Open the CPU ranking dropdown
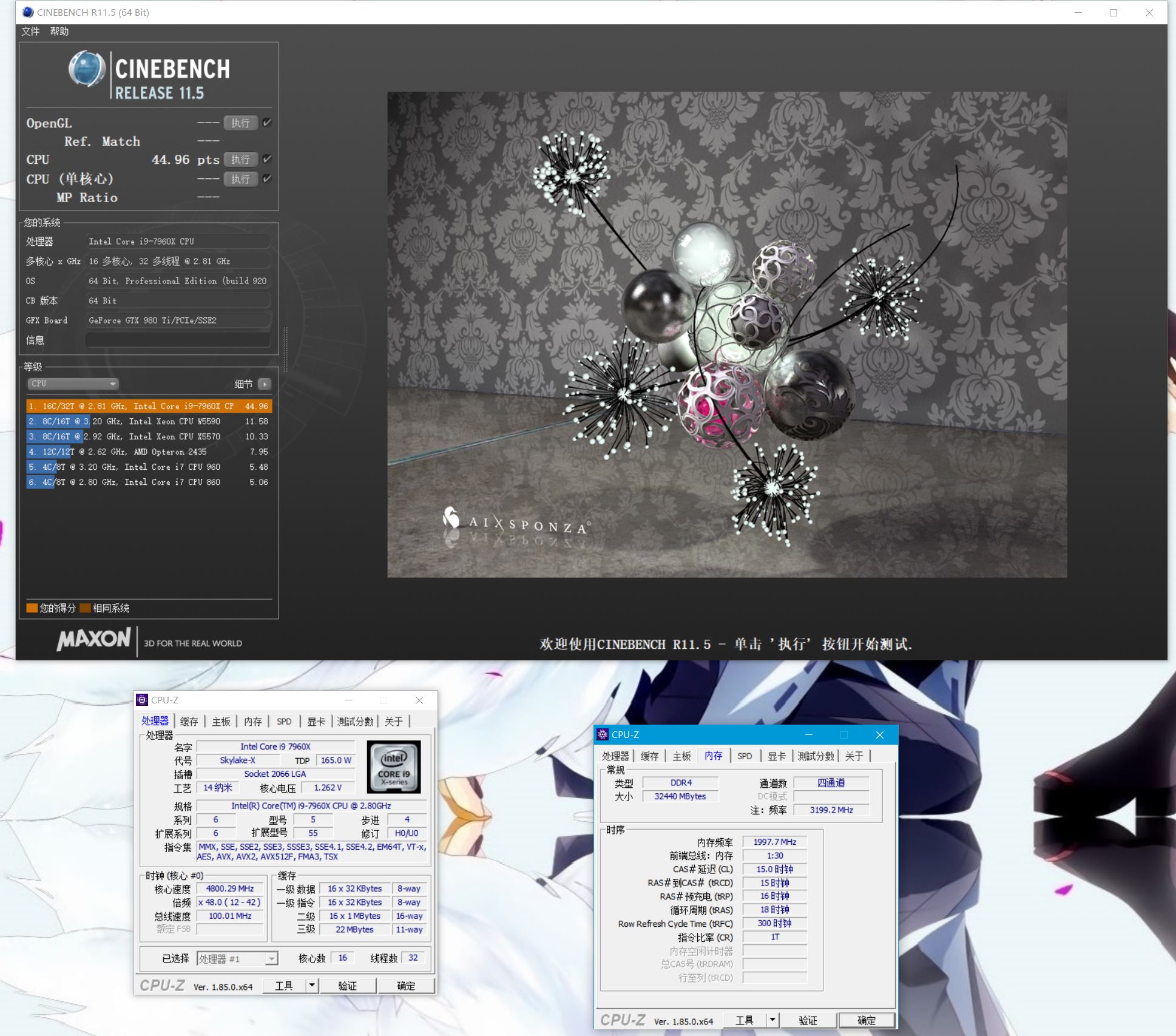This screenshot has height=1036, width=1176. (73, 384)
